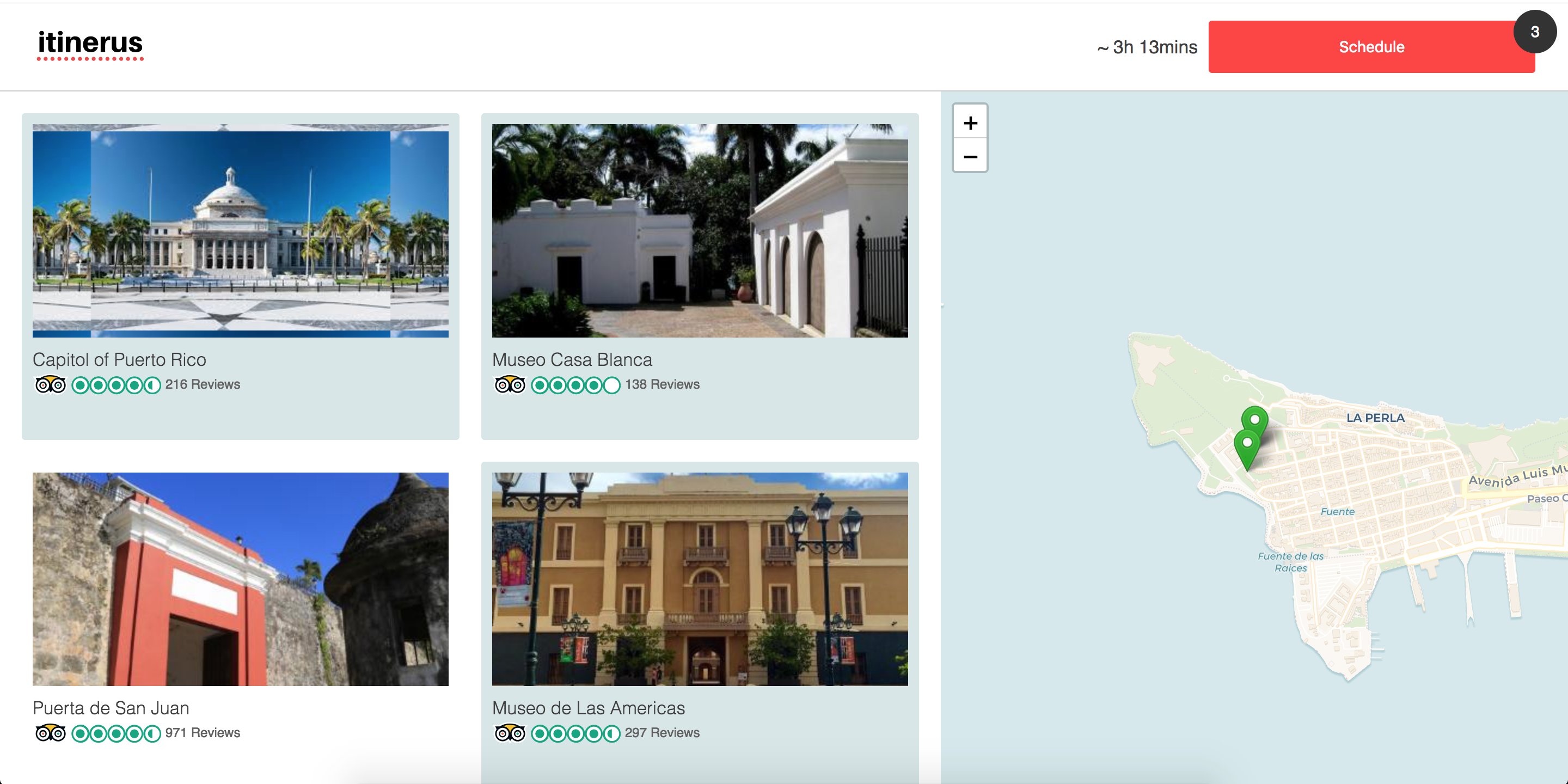Click the estimated 3h 13mins duration text
1568x784 pixels.
coord(1147,47)
